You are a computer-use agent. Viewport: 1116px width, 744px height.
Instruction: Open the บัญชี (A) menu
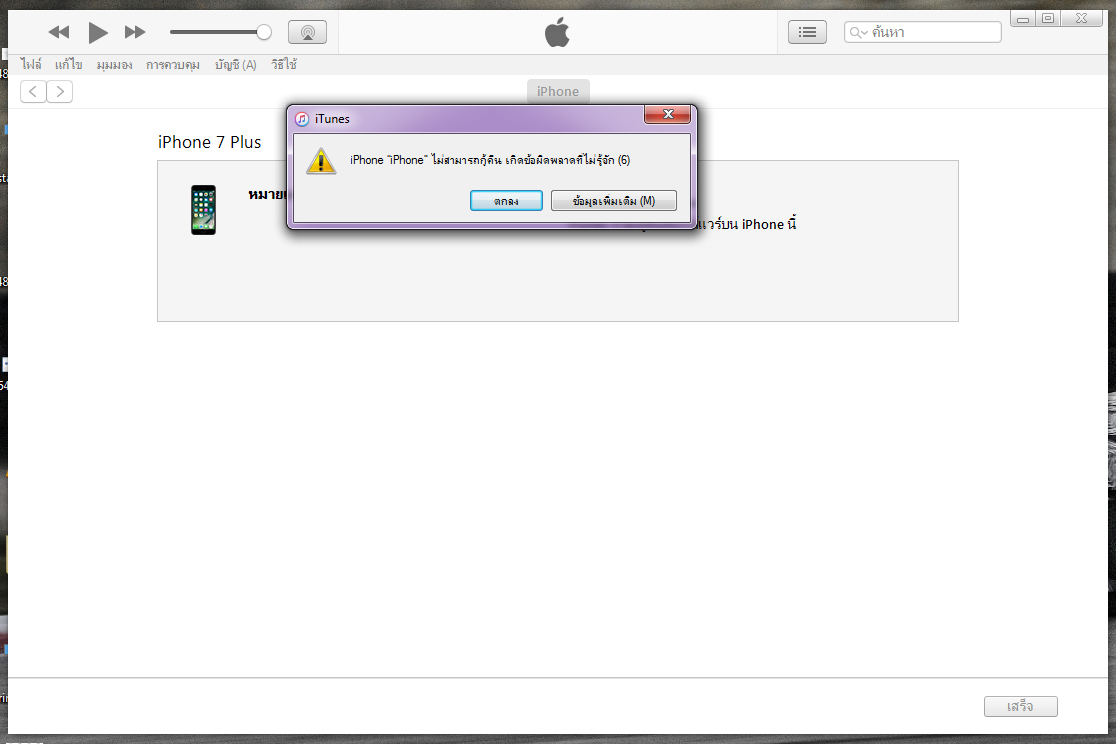pos(236,65)
